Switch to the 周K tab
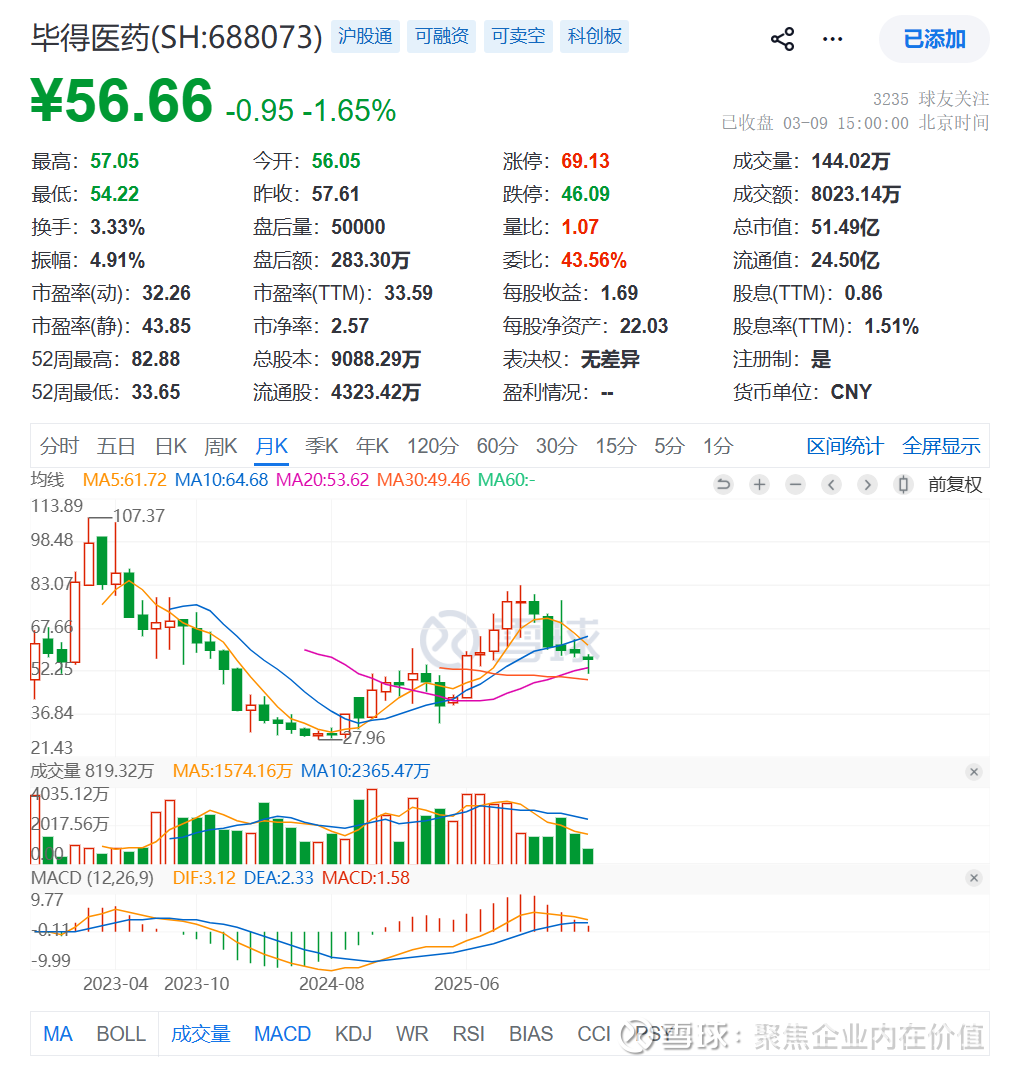1014x1068 pixels. click(x=221, y=446)
